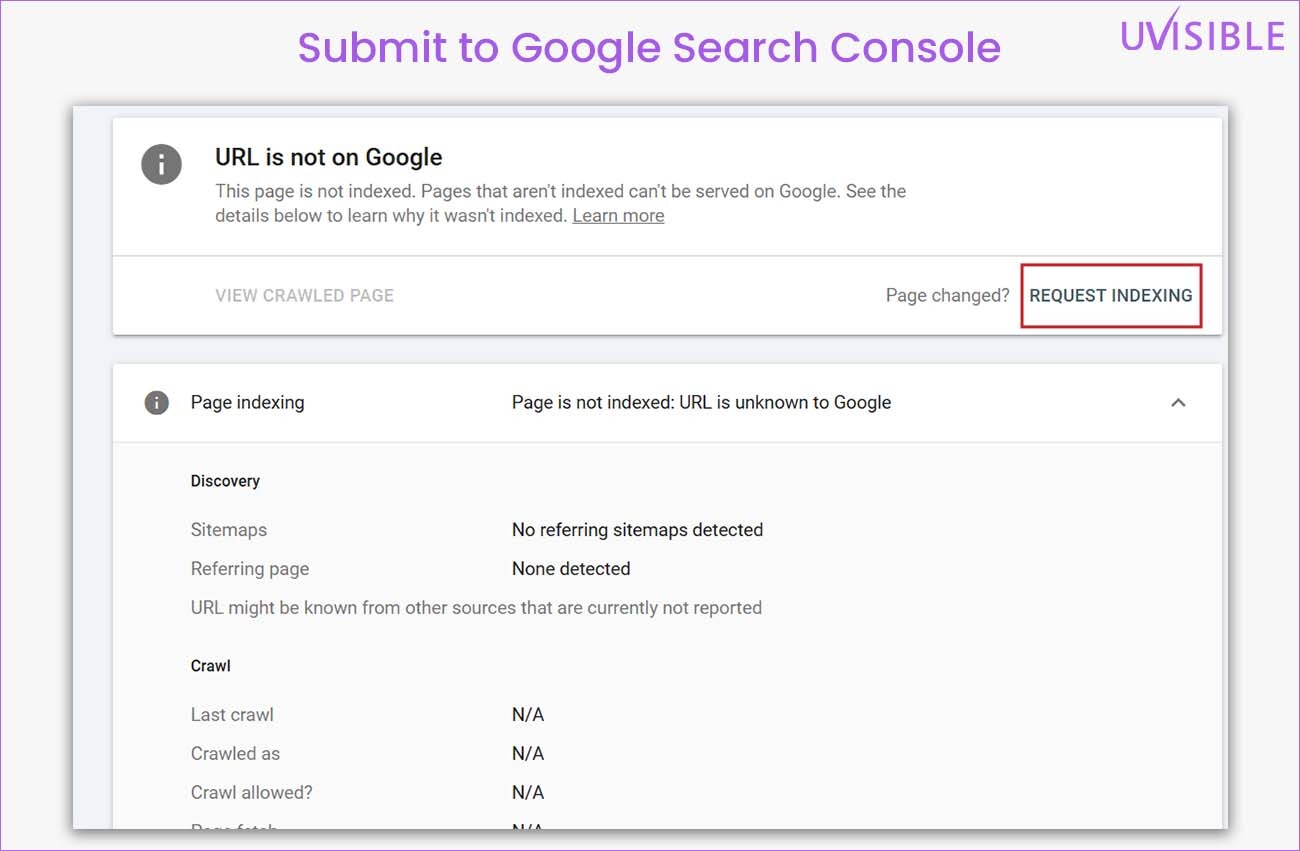Click the Crawl heading
The width and height of the screenshot is (1300, 851).
[x=211, y=666]
